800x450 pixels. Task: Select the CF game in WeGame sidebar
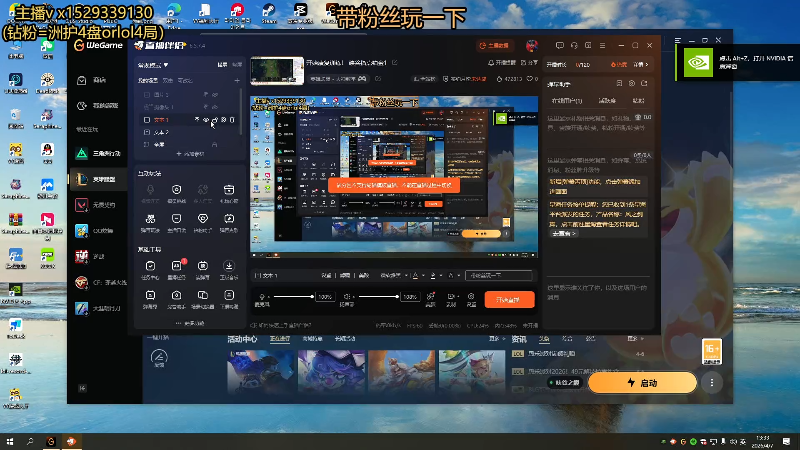tap(100, 282)
